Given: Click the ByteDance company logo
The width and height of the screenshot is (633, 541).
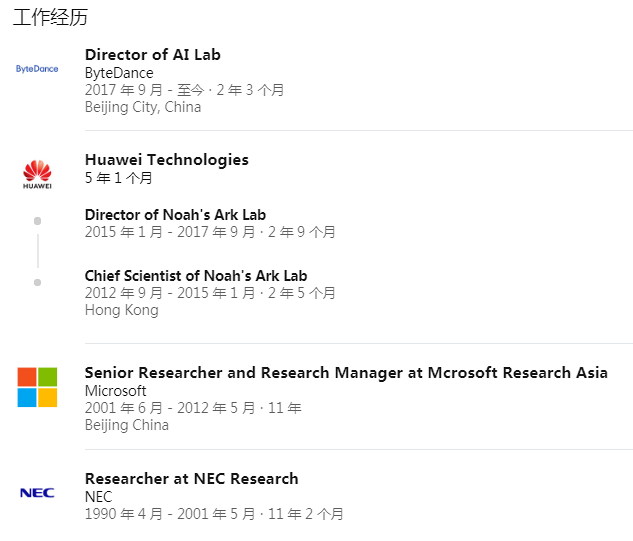Looking at the screenshot, I should pos(37,69).
